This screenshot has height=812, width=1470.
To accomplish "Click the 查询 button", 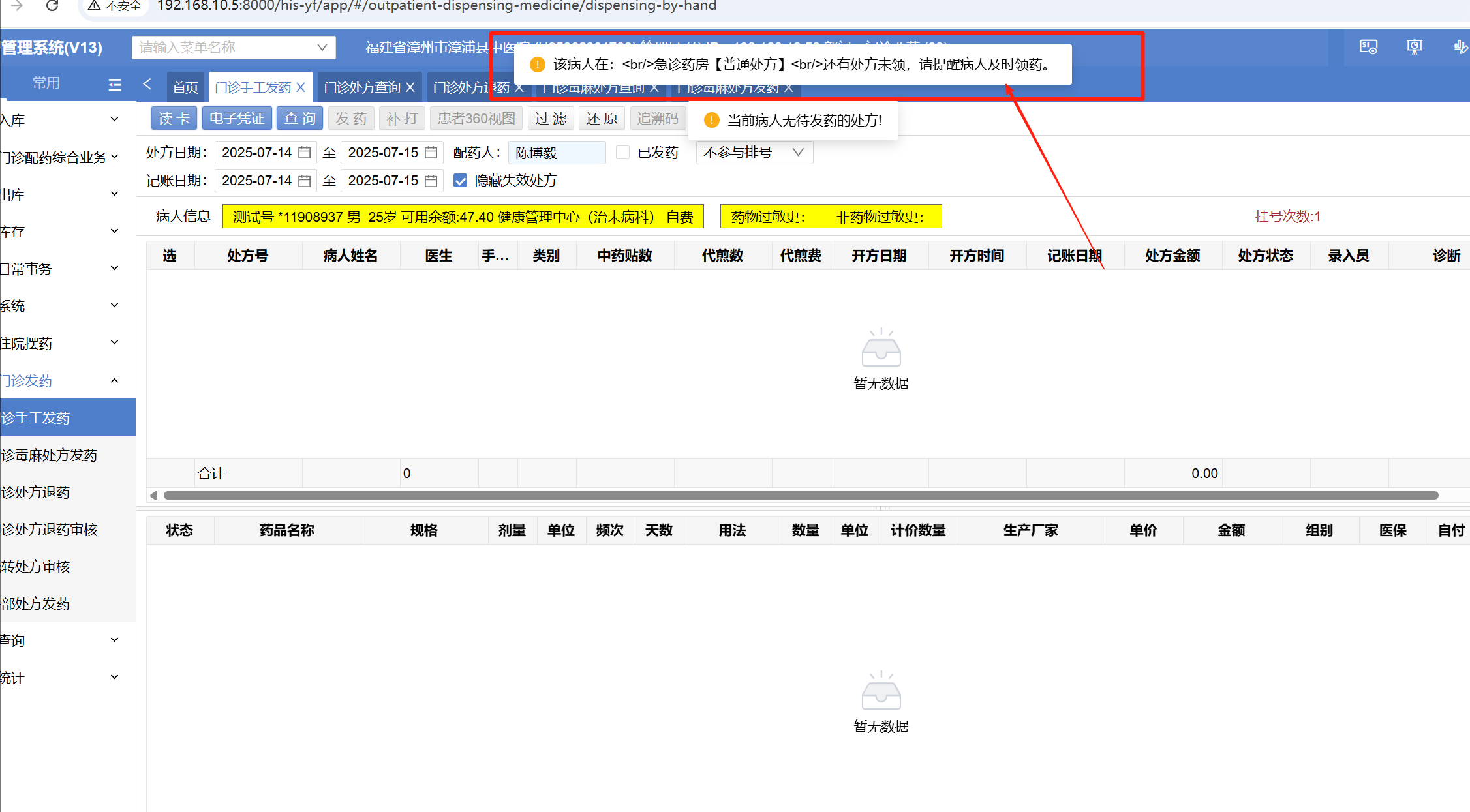I will click(299, 119).
